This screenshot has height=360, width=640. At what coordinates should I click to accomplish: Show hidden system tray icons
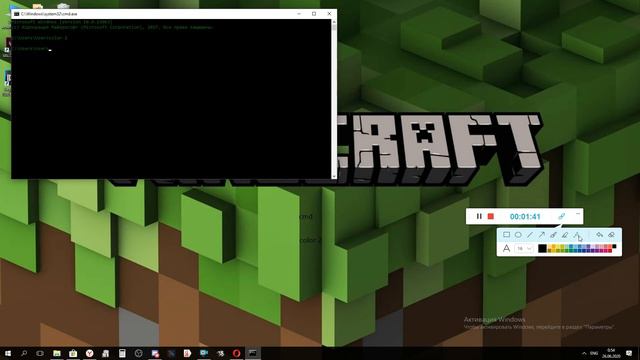point(584,353)
